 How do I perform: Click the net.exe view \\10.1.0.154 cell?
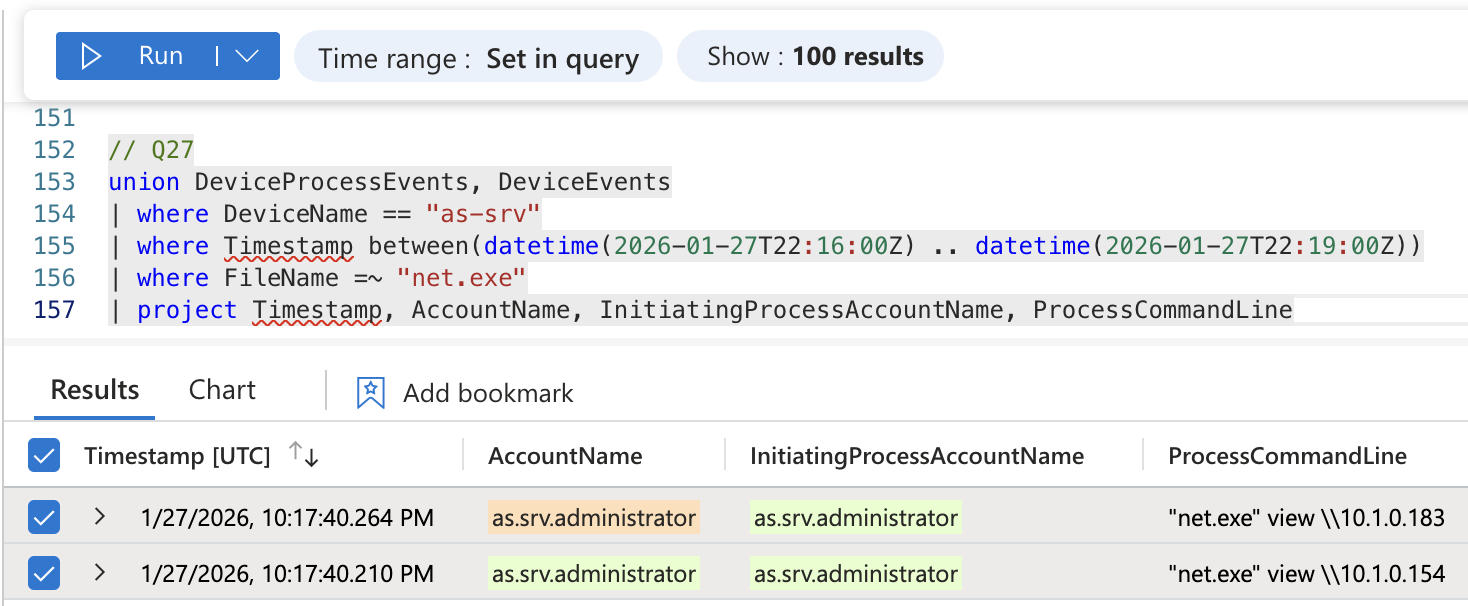1306,574
